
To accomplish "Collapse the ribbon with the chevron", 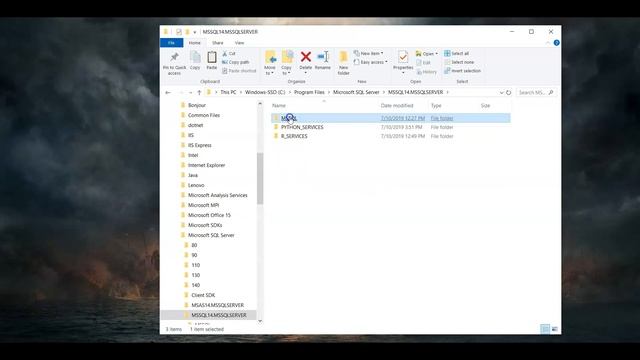I will pos(548,43).
